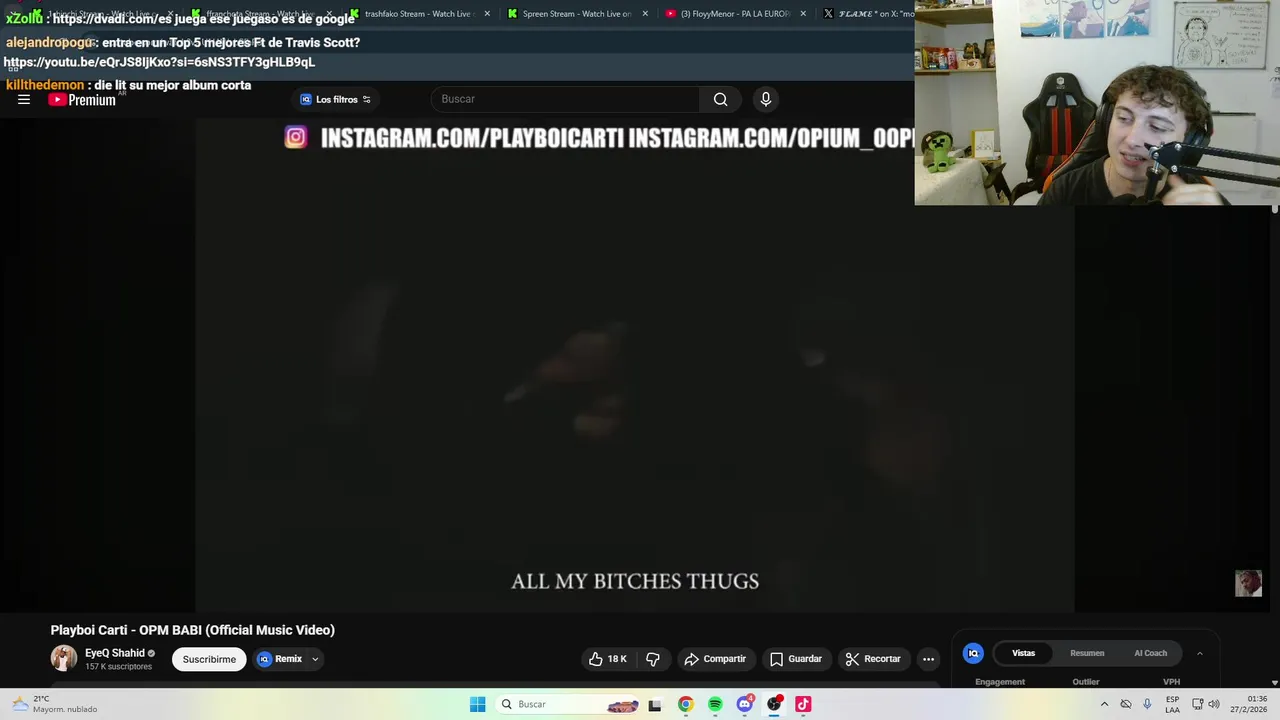Click the 157 K suscriptores text
The height and width of the screenshot is (720, 1280).
[x=118, y=667]
